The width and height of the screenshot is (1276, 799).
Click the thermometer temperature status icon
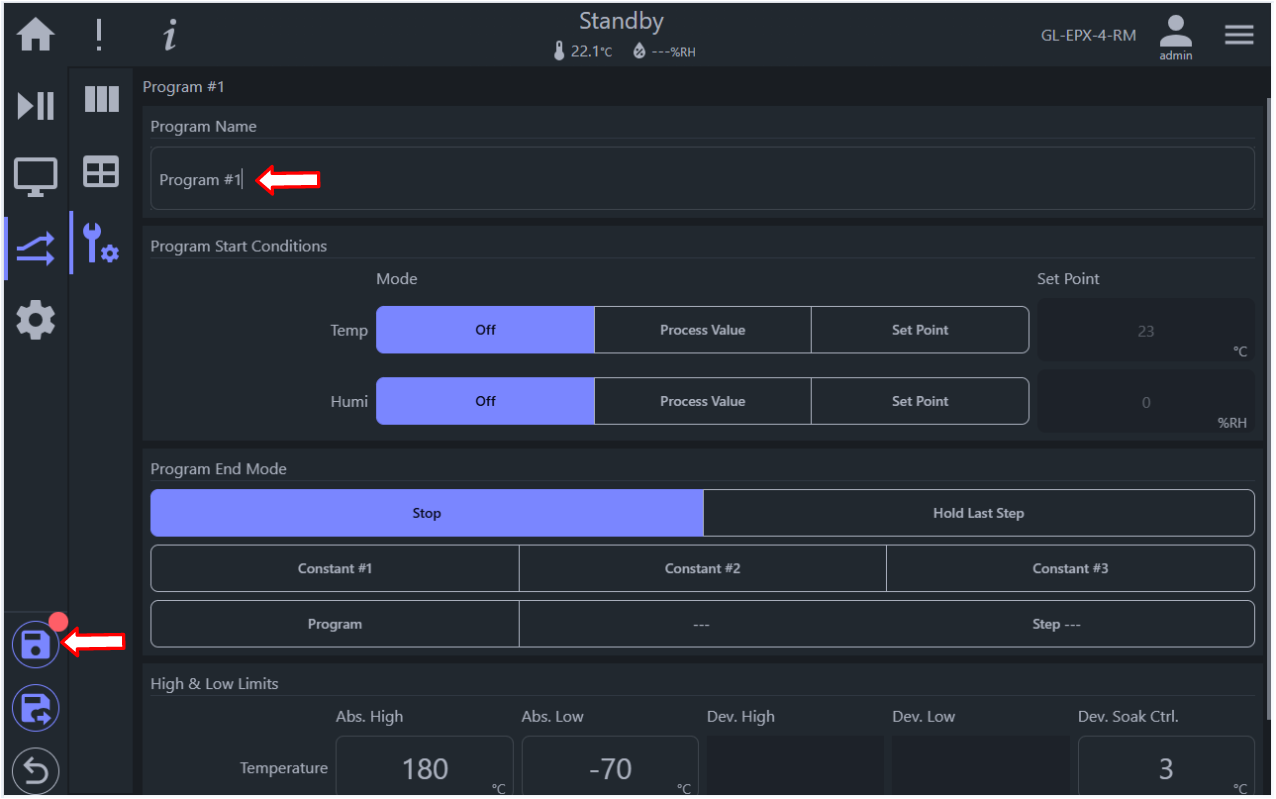(559, 51)
